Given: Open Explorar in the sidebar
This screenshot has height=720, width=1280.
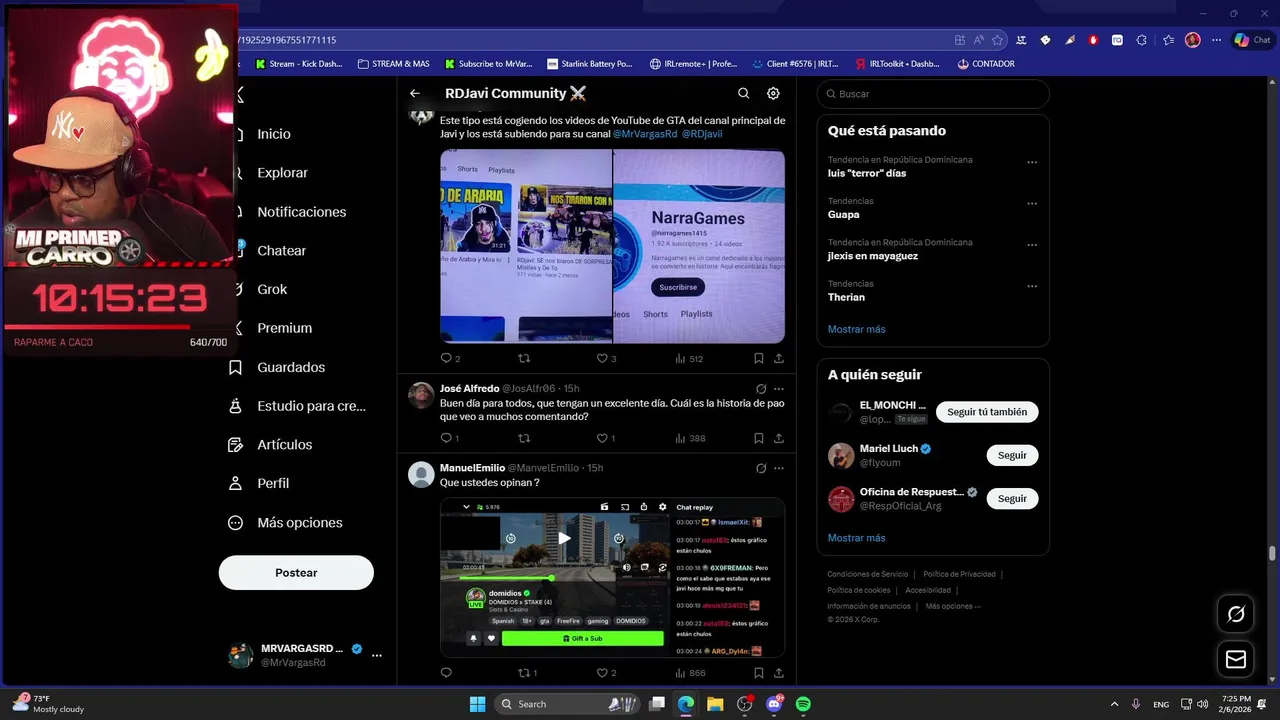Looking at the screenshot, I should click(283, 172).
